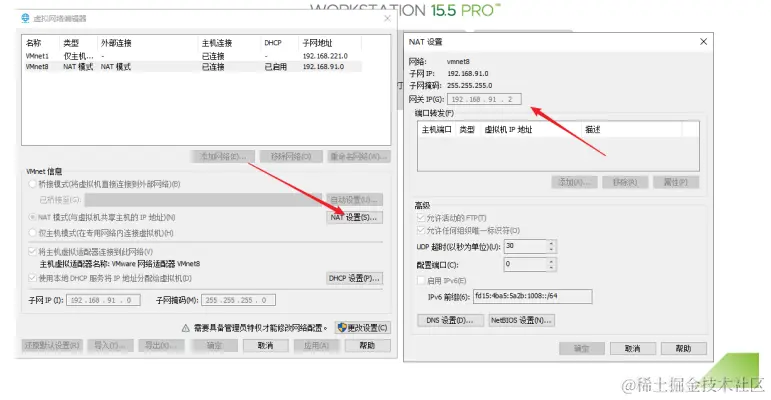
Task: Click the Virtual Network Editor globe icon
Action: (25, 18)
